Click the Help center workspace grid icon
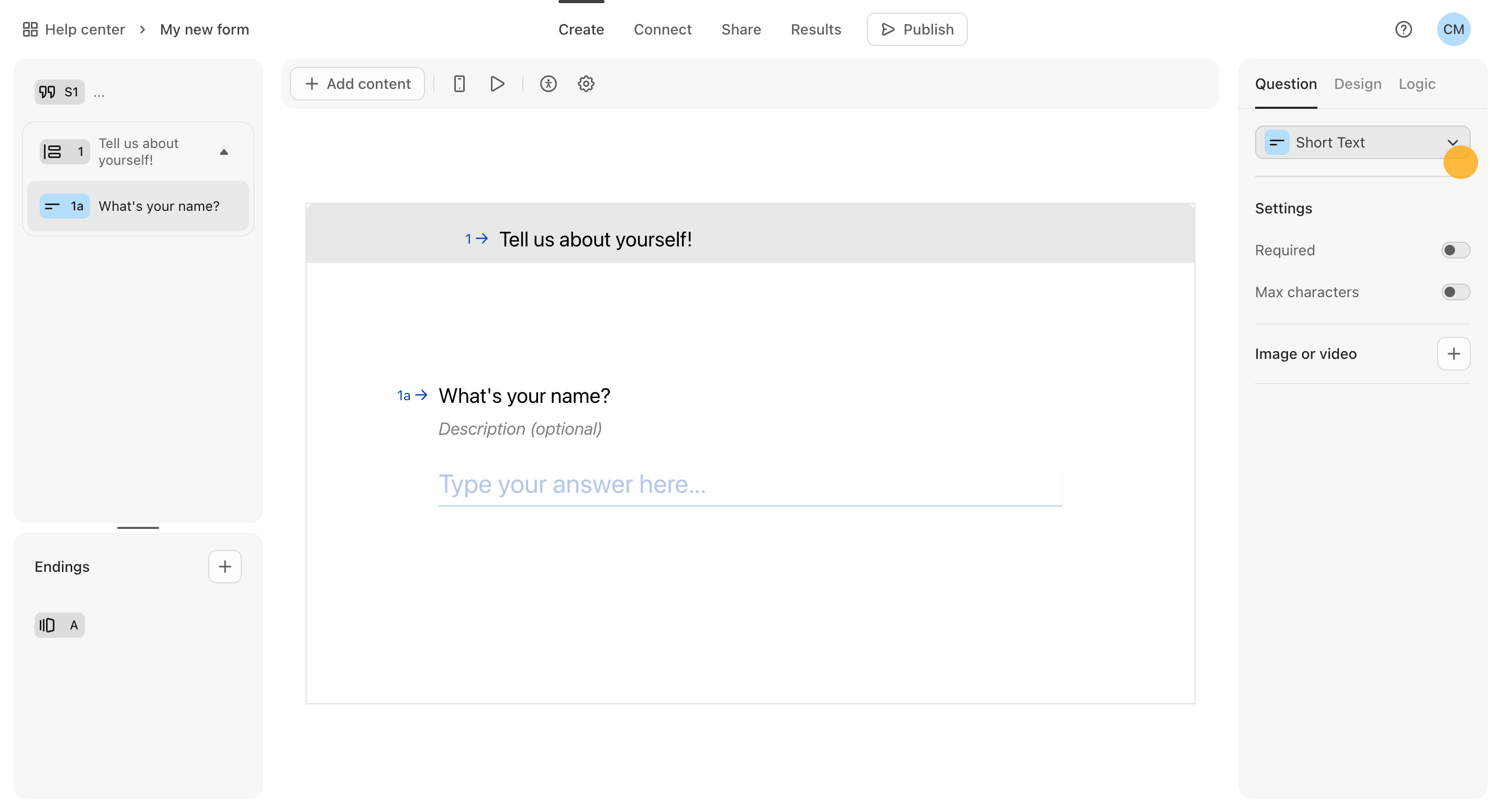 pyautogui.click(x=30, y=29)
